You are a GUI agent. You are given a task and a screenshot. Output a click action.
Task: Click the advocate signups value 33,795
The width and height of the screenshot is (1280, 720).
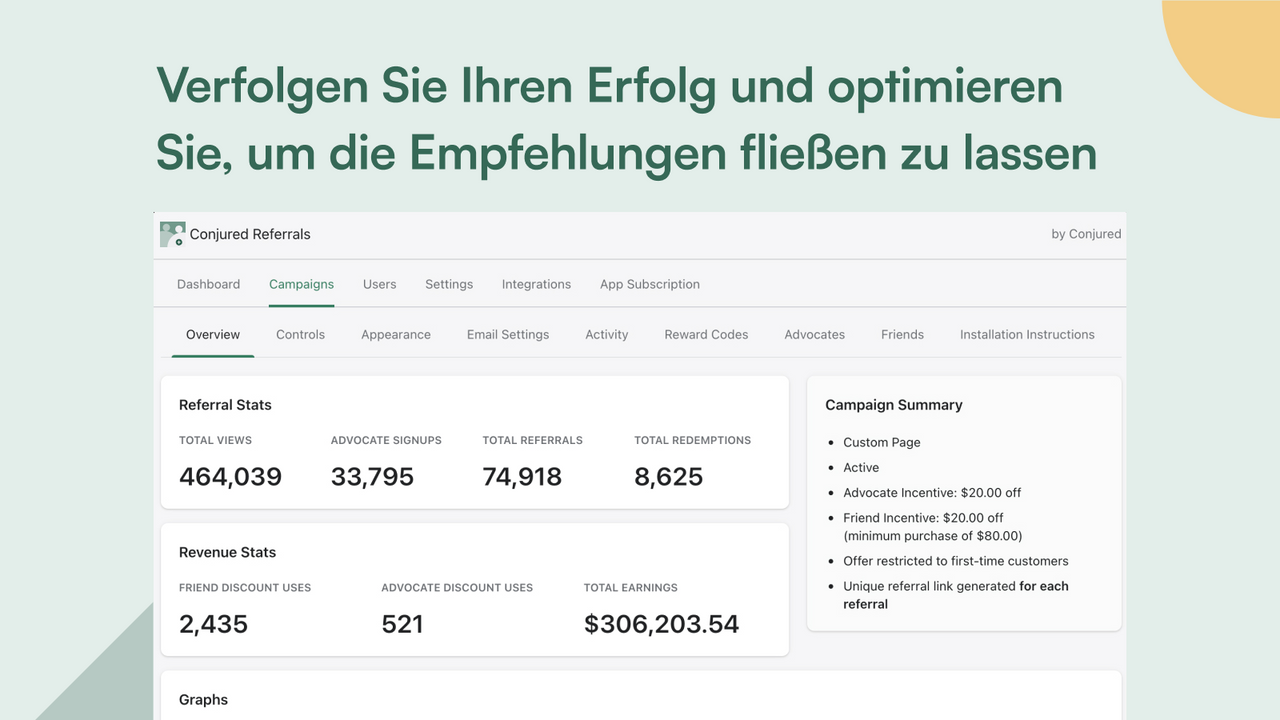pyautogui.click(x=372, y=477)
